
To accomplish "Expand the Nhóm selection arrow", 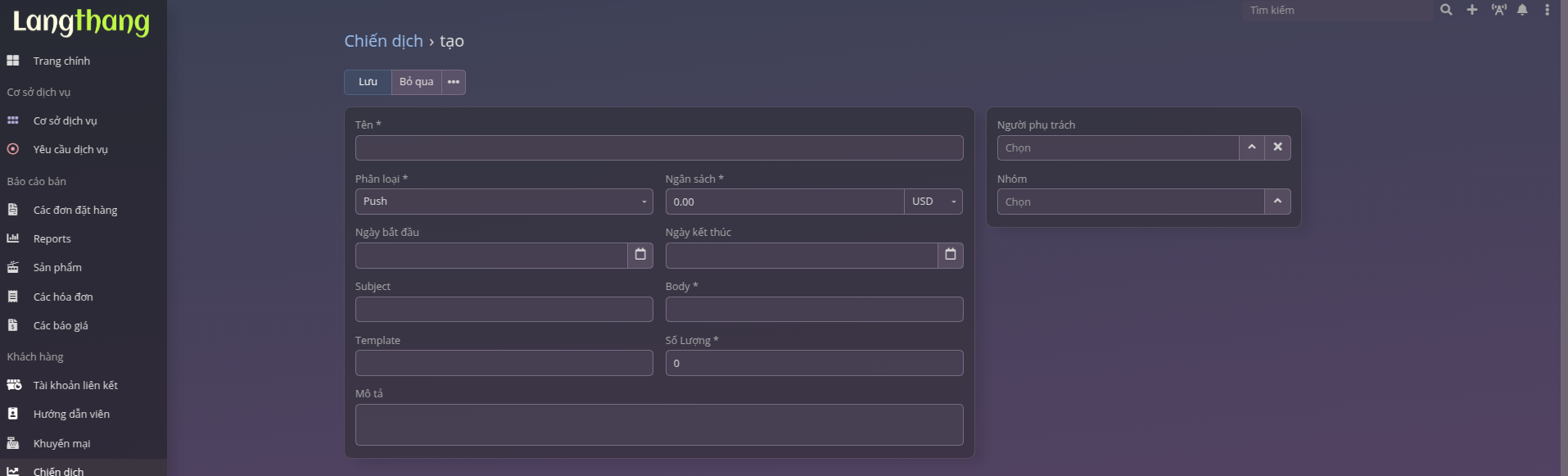I will click(1277, 202).
